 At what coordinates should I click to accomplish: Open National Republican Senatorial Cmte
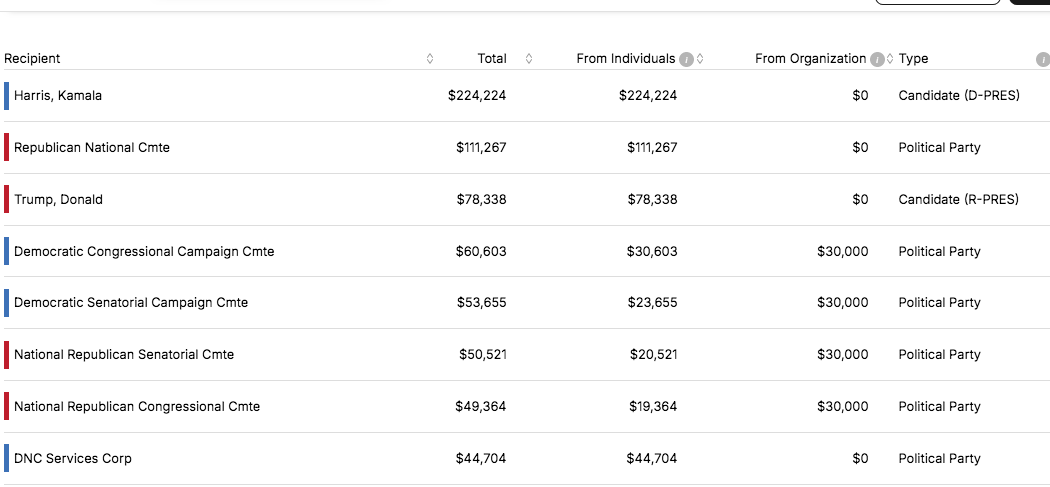(x=124, y=355)
